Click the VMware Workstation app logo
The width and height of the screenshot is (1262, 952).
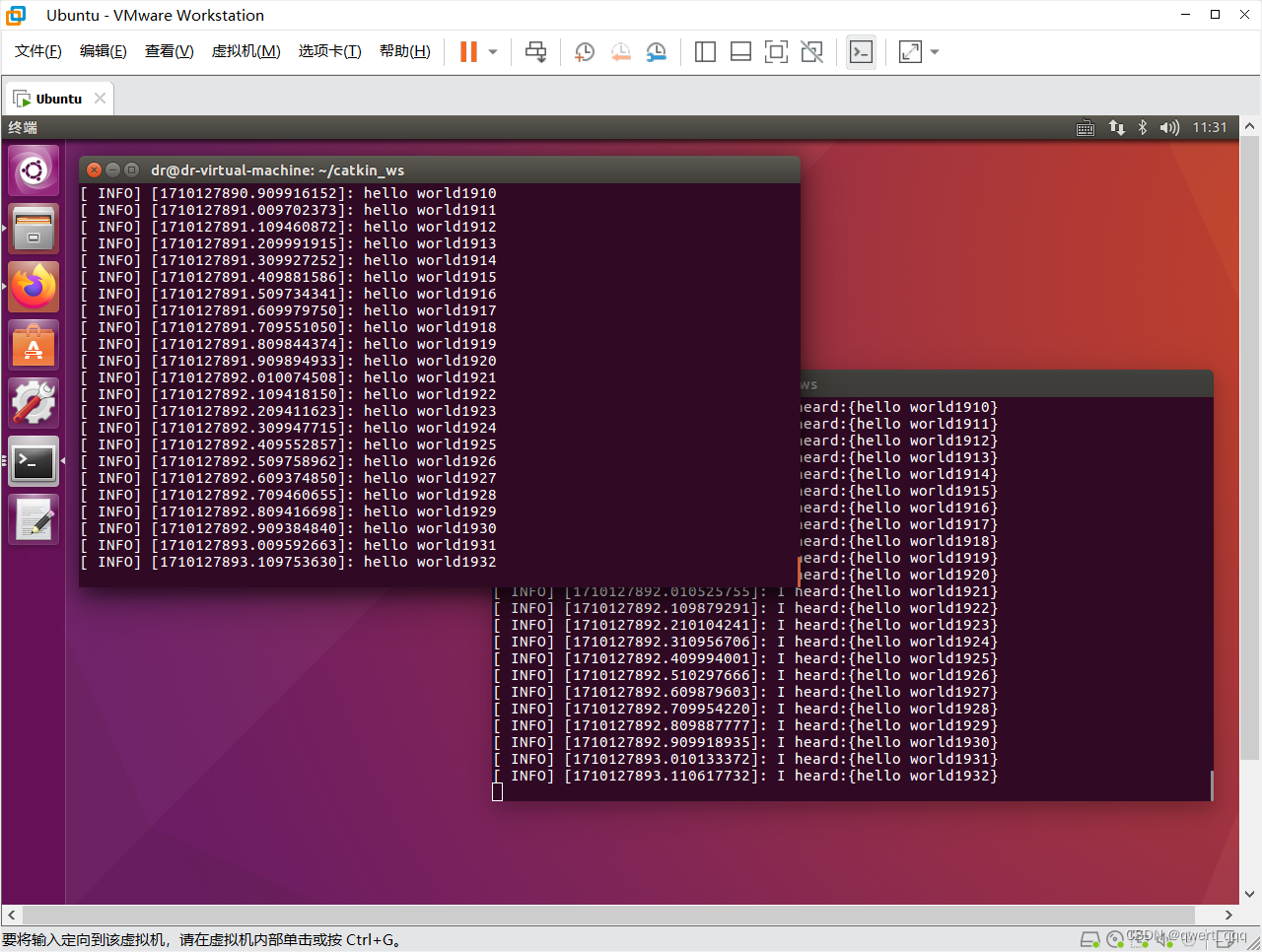[x=16, y=15]
